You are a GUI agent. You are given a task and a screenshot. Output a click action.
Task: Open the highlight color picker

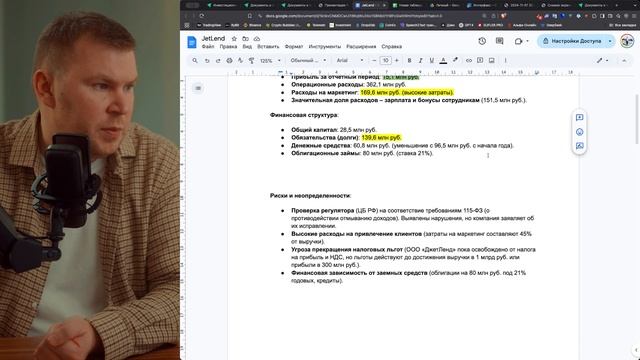456,60
